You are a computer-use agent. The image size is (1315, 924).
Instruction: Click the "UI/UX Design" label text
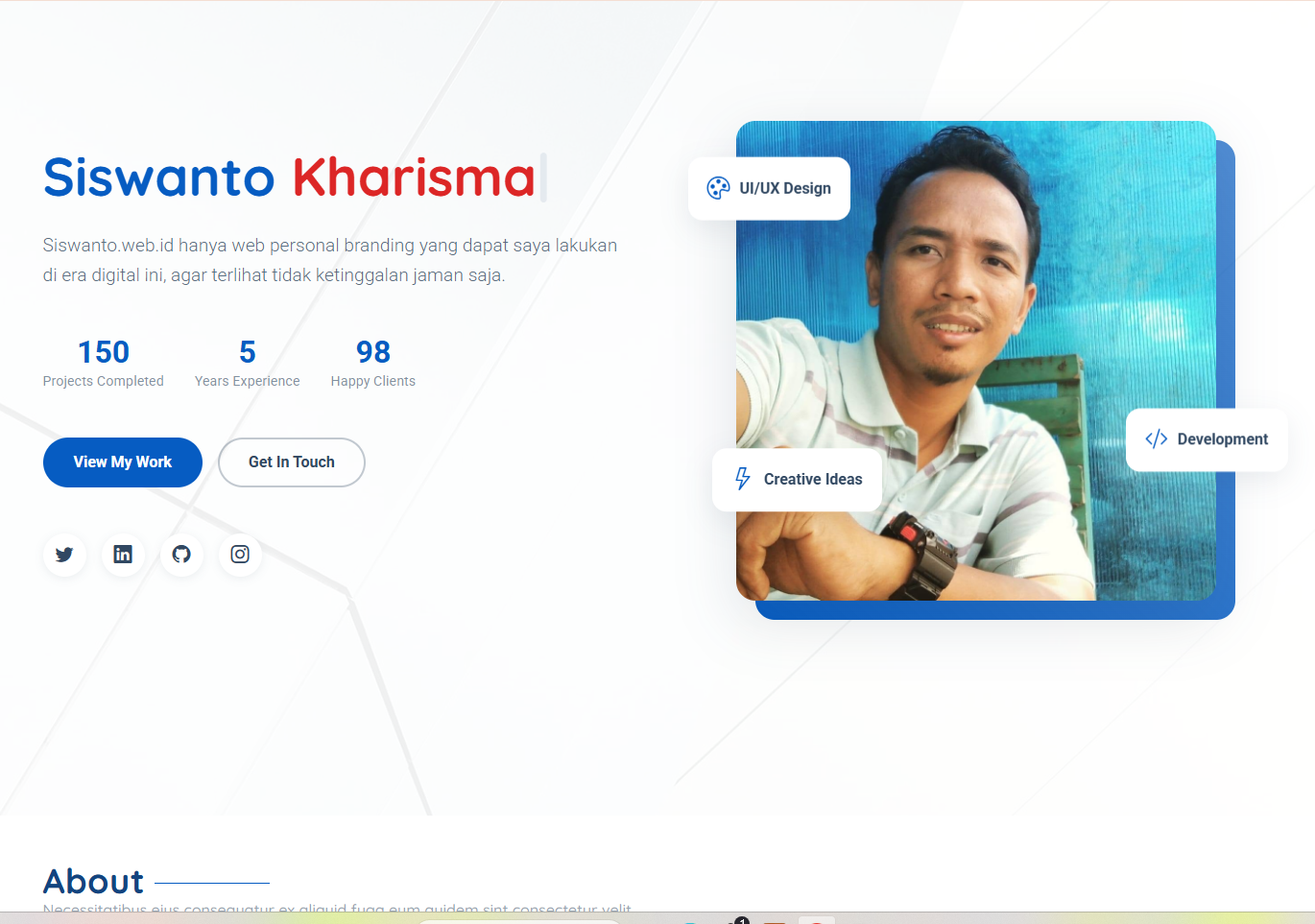(x=785, y=188)
